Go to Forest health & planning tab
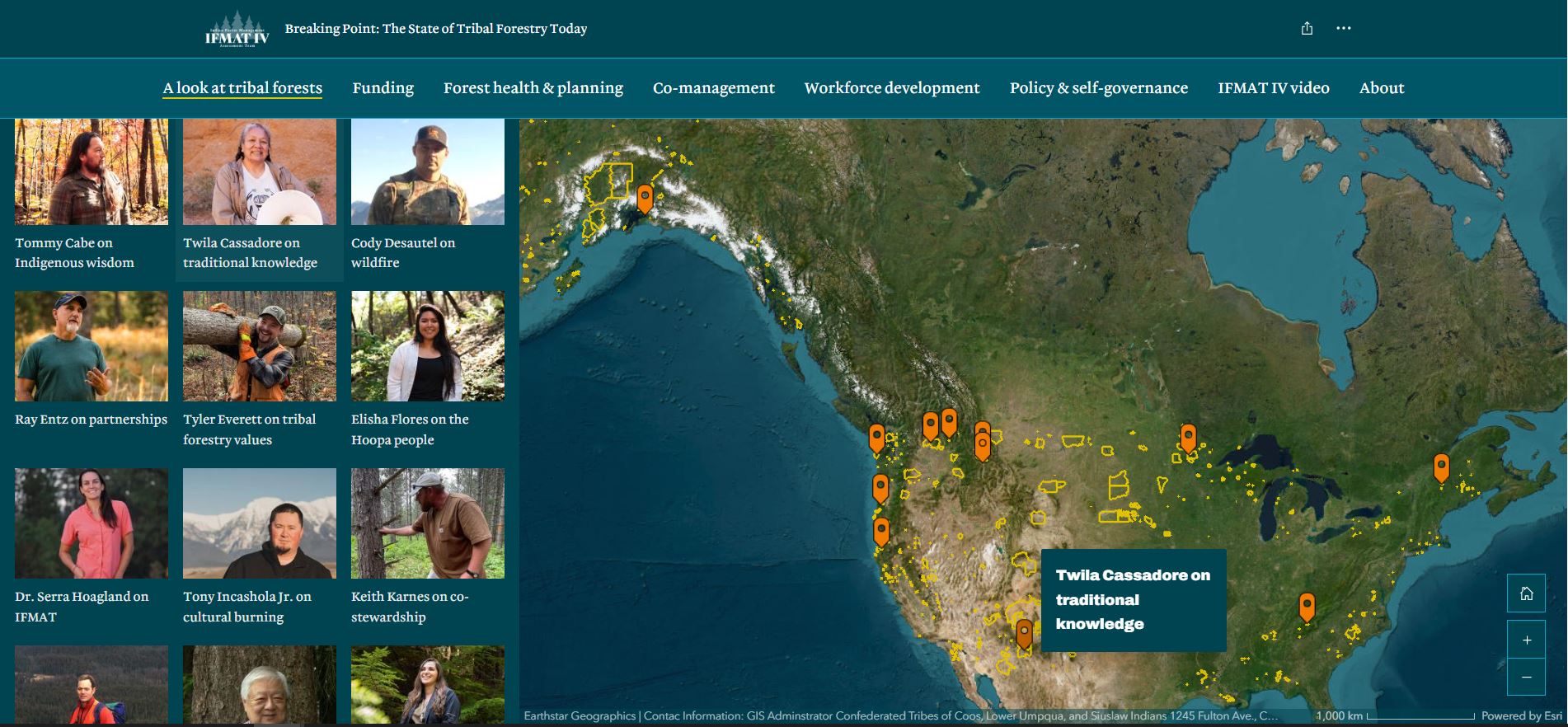The height and width of the screenshot is (727, 1568). [533, 88]
